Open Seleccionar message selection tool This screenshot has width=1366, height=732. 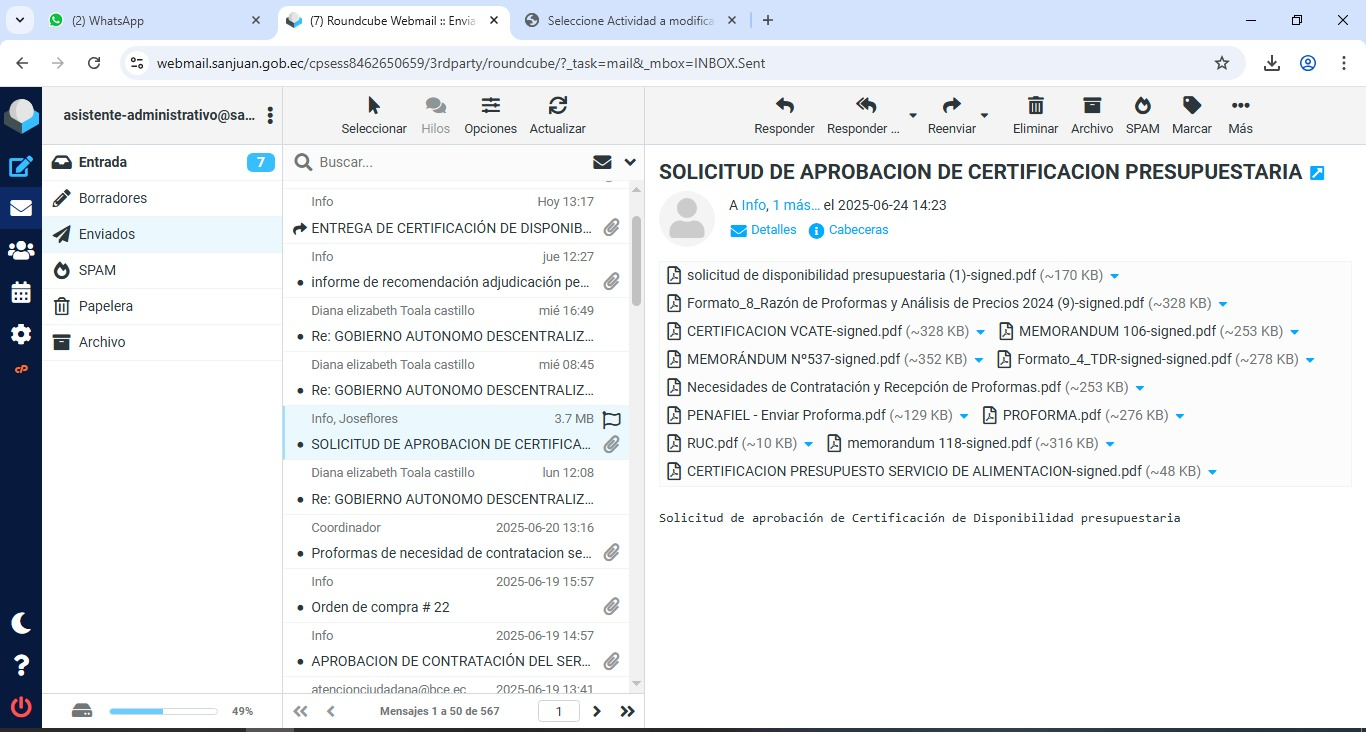[x=374, y=106]
